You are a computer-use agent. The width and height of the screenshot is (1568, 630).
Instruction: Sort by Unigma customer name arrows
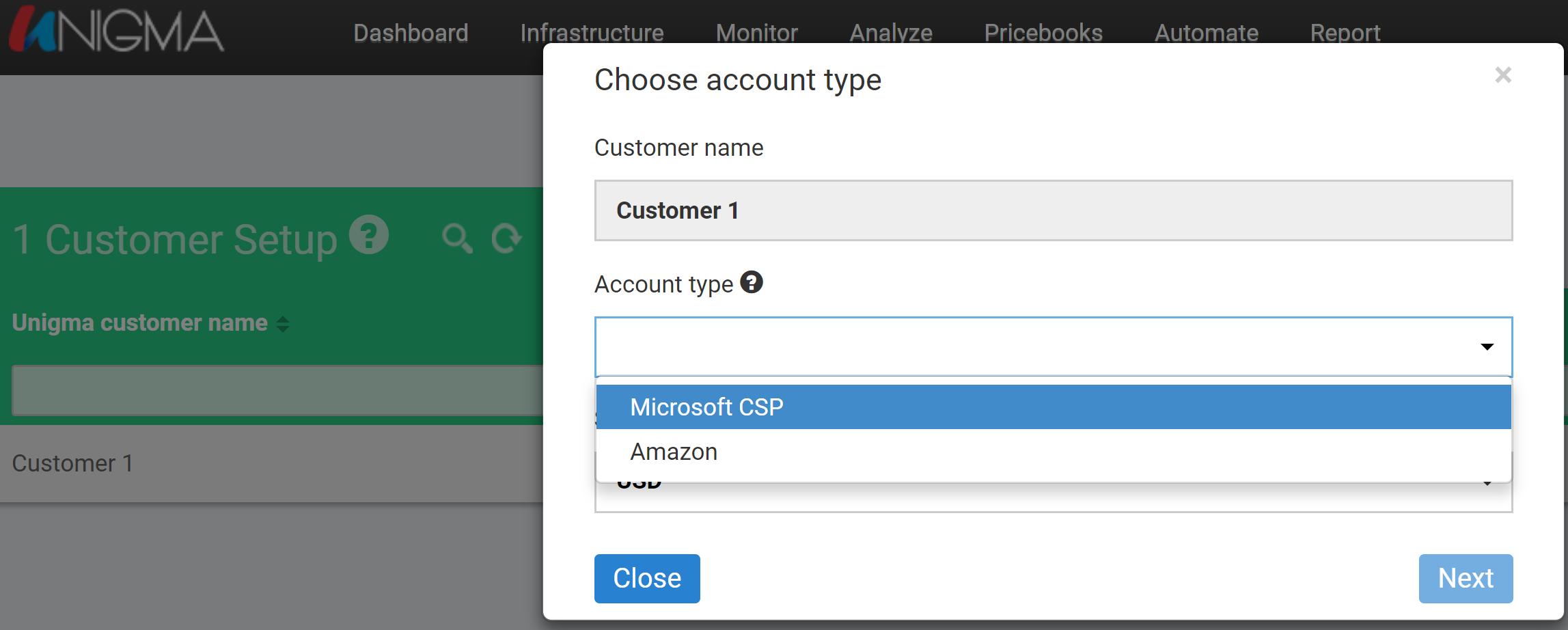[283, 324]
